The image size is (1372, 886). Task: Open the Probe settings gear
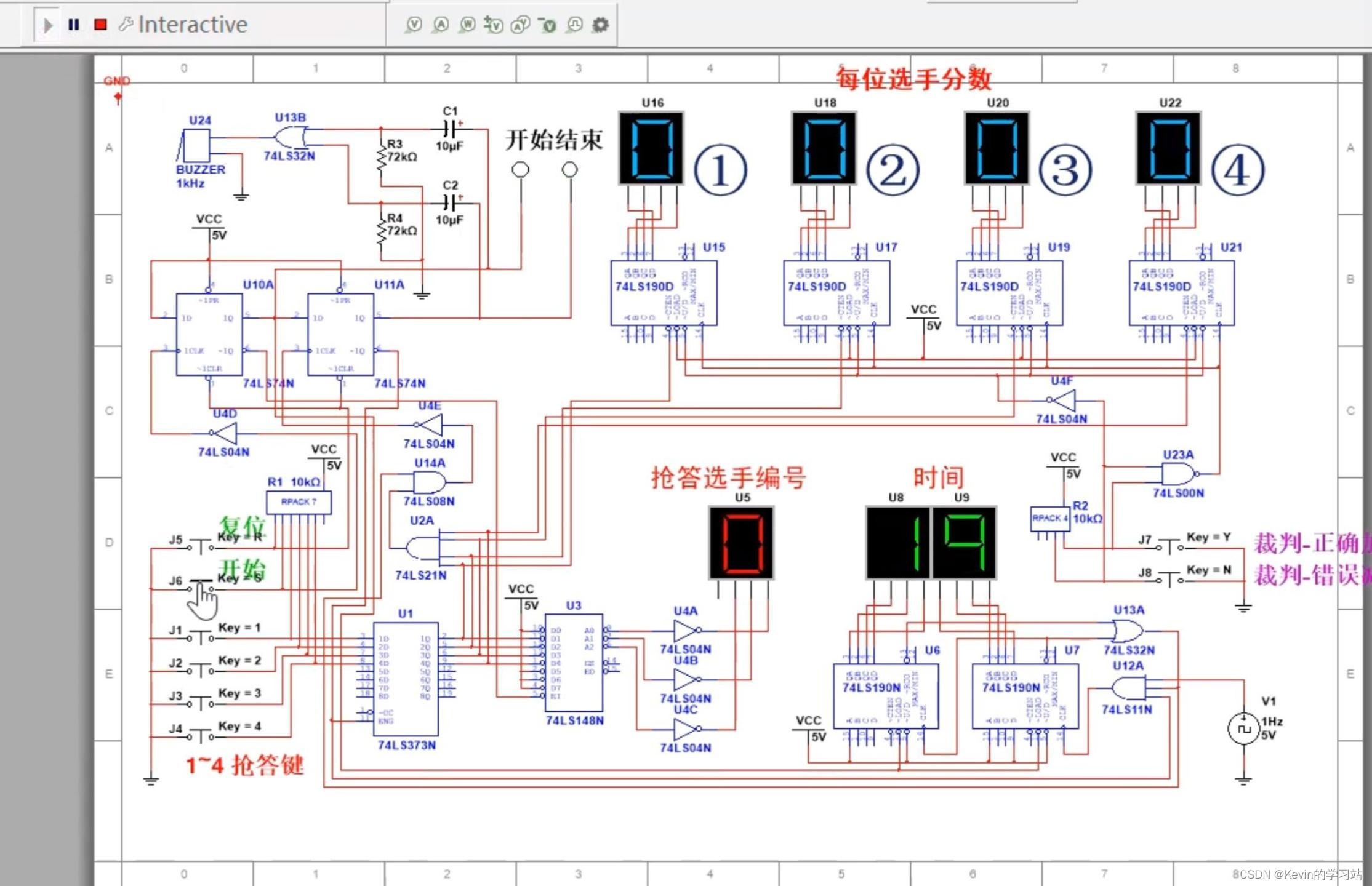point(600,25)
